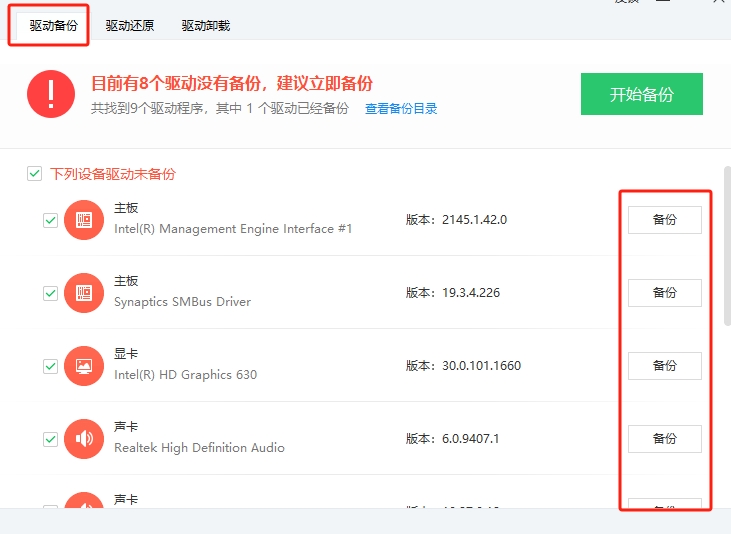The height and width of the screenshot is (534, 731).
Task: Toggle the 下列设备驱动未备份 select-all checkbox
Action: [34, 173]
